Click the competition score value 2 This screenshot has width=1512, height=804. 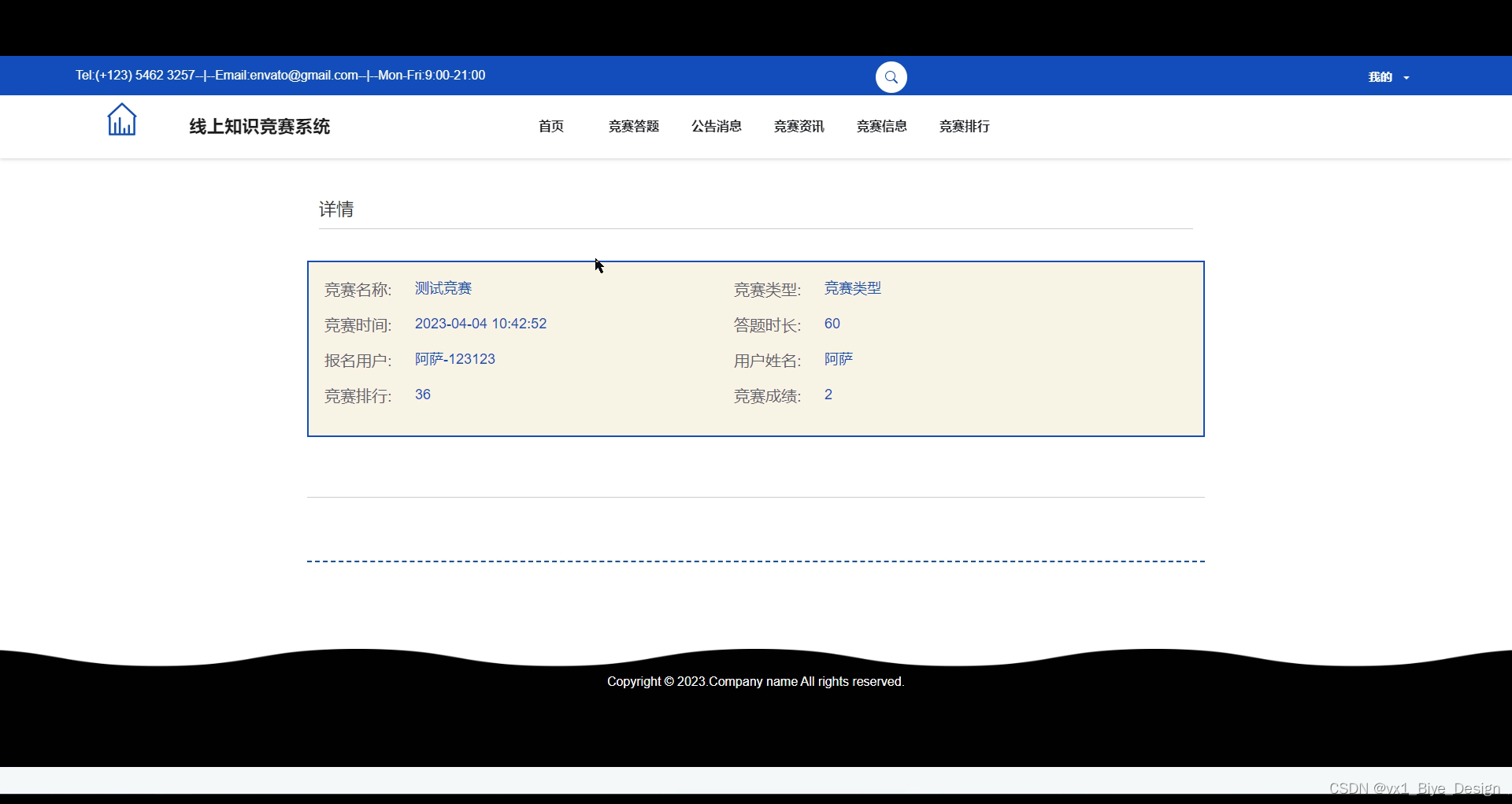pos(828,395)
